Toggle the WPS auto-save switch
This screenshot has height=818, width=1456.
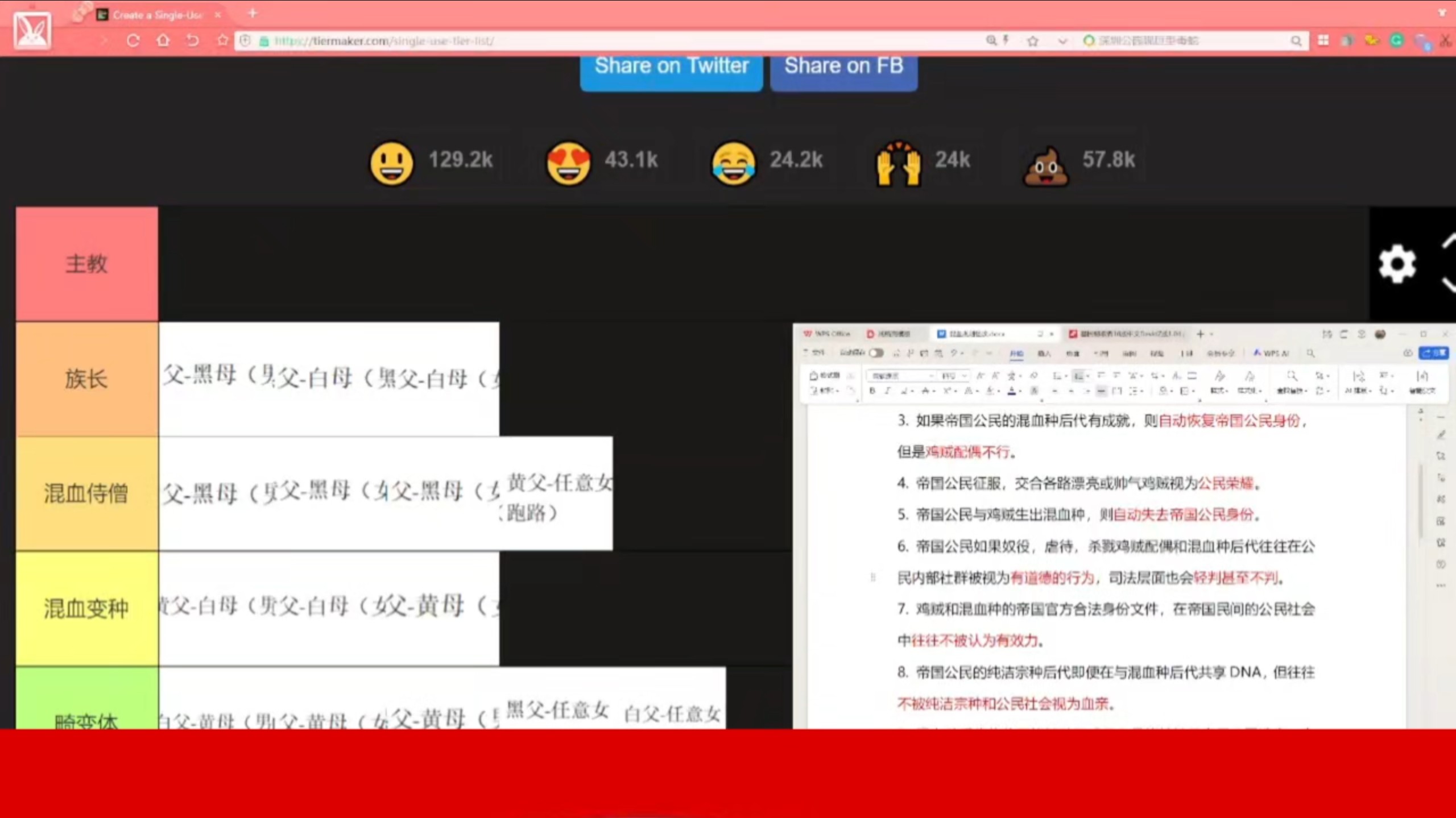876,353
